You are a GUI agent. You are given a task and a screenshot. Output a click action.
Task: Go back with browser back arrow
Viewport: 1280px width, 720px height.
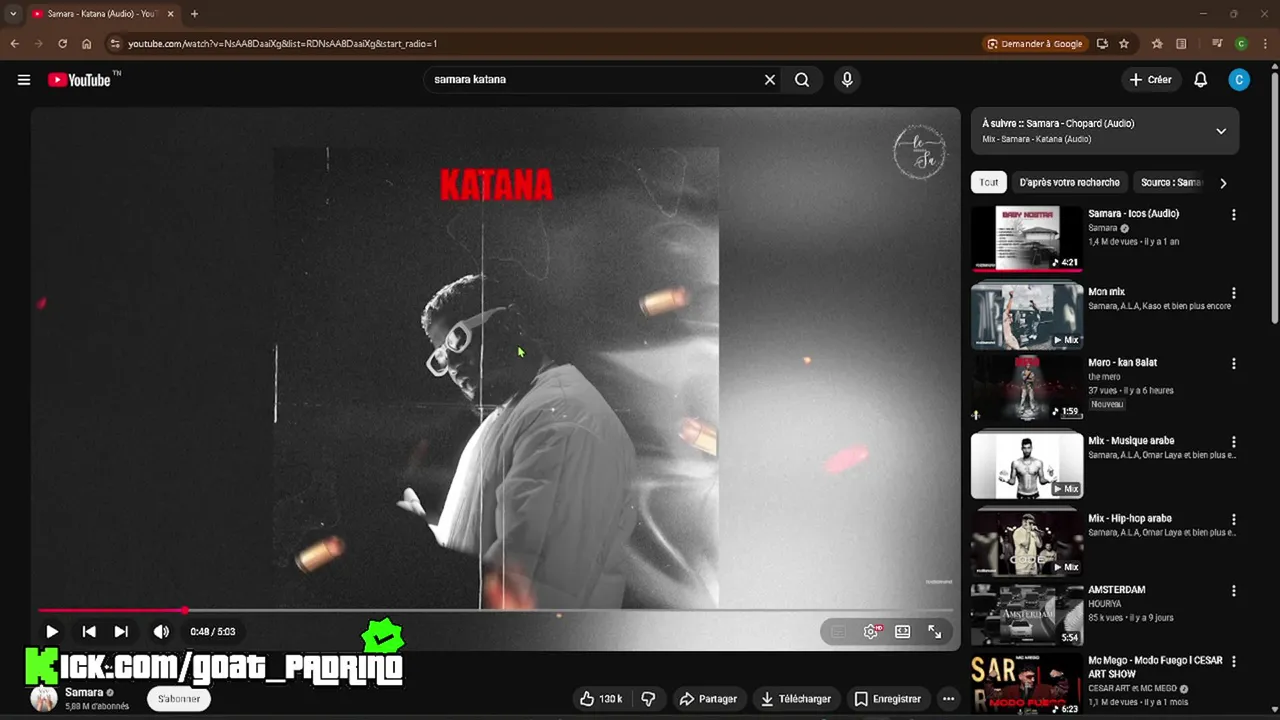(14, 44)
